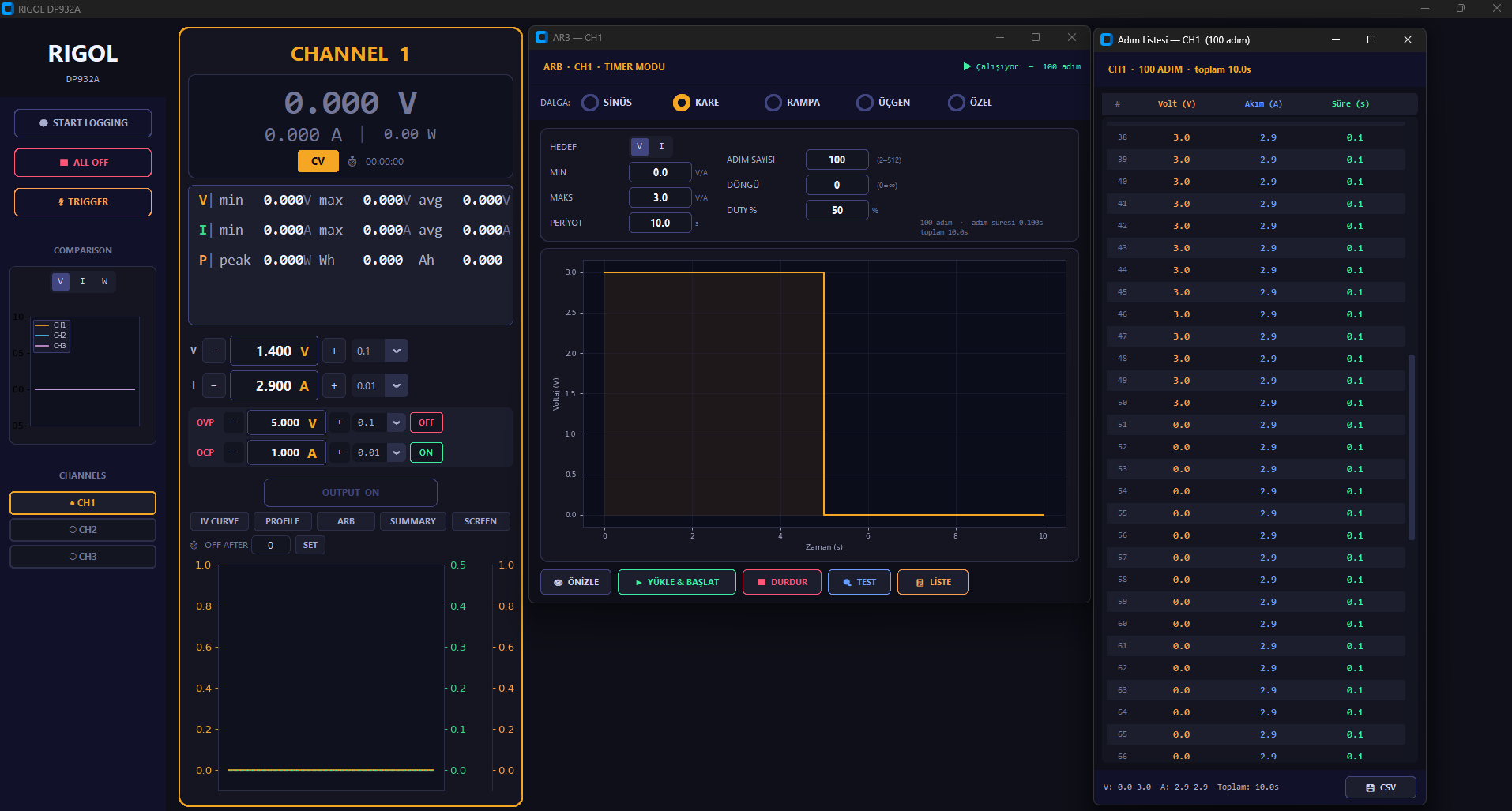This screenshot has width=1512, height=811.
Task: Click the voltage minus stepper button
Action: [214, 351]
